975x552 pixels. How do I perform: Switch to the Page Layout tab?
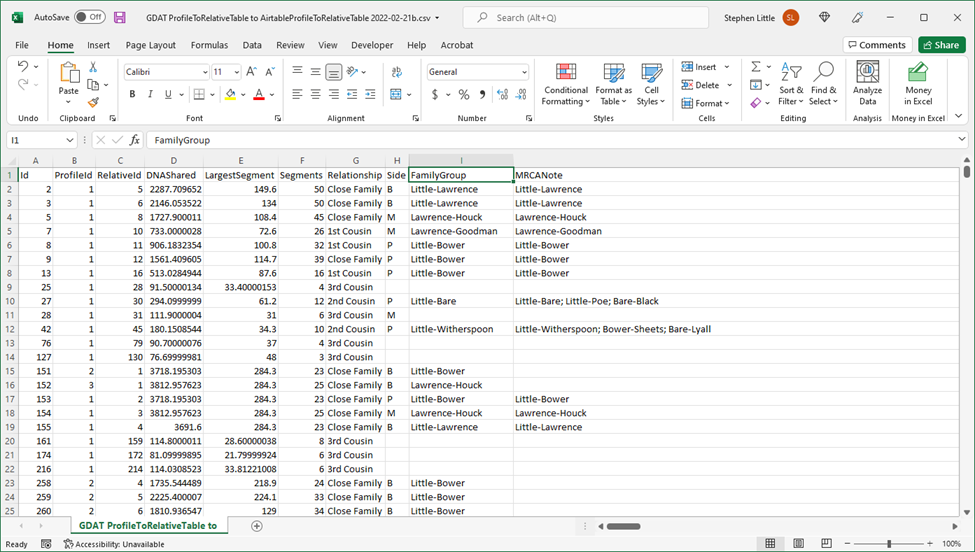pyautogui.click(x=150, y=45)
